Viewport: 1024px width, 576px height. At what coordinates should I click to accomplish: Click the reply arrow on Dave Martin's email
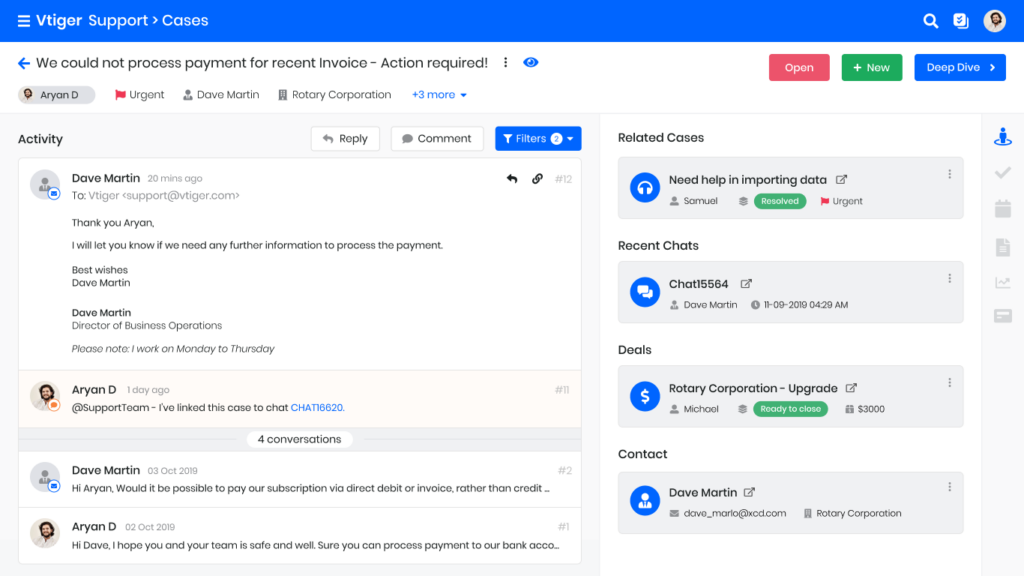[x=511, y=177]
